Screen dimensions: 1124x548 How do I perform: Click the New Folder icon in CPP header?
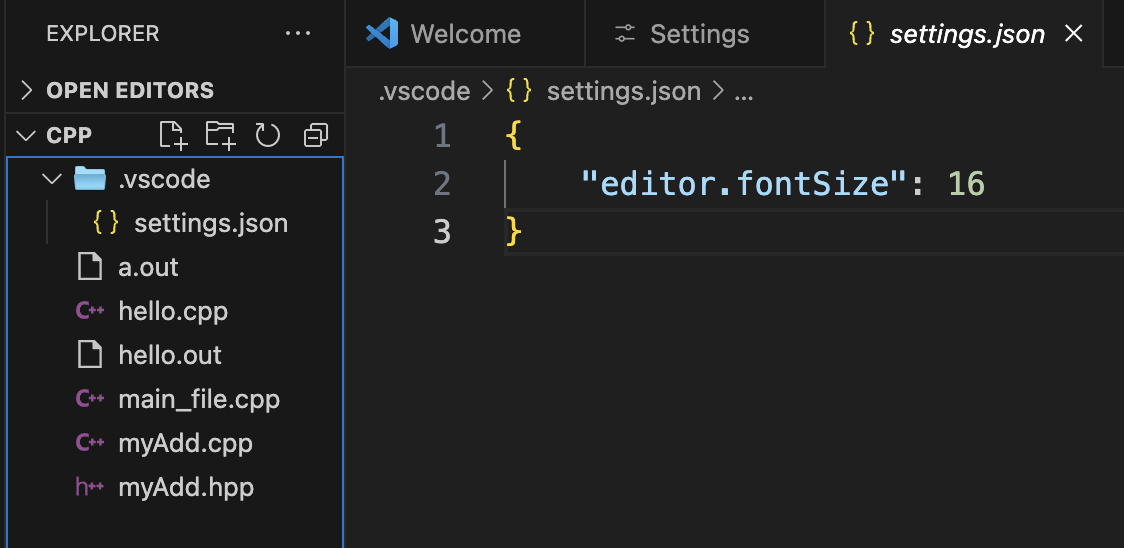point(221,135)
